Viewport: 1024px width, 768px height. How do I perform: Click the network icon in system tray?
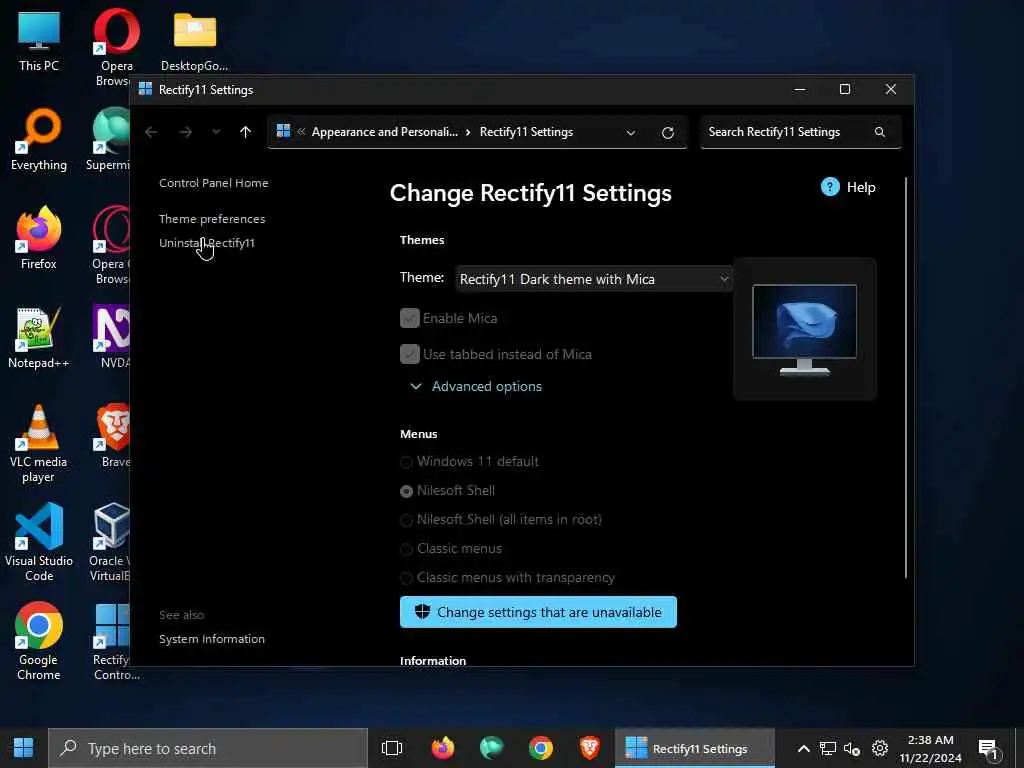(827, 748)
